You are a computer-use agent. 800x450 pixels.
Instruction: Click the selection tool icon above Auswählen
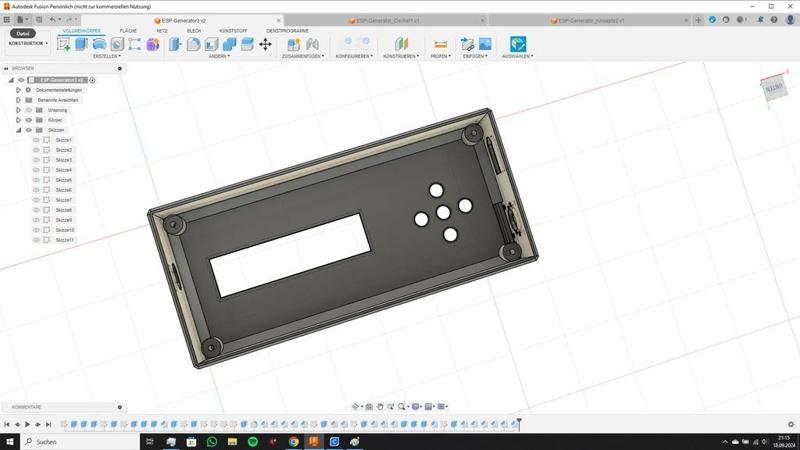(517, 44)
